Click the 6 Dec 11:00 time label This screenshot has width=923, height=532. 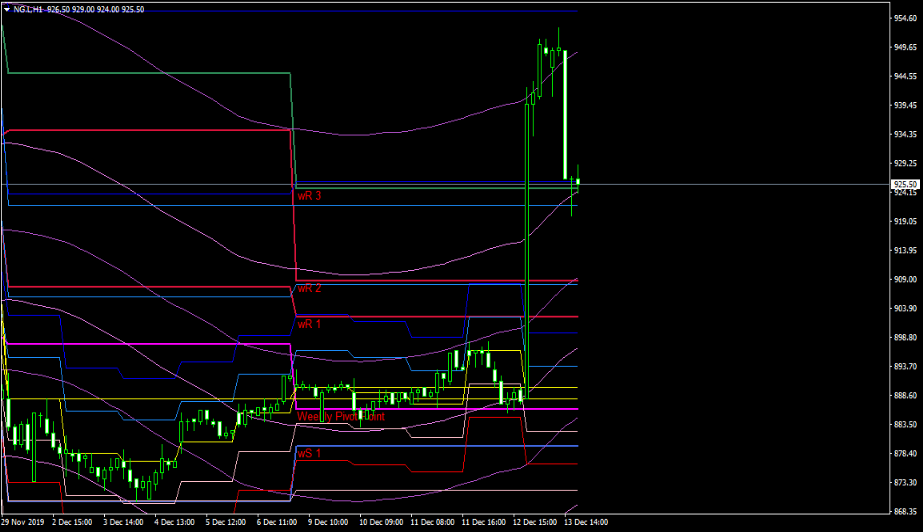[276, 522]
